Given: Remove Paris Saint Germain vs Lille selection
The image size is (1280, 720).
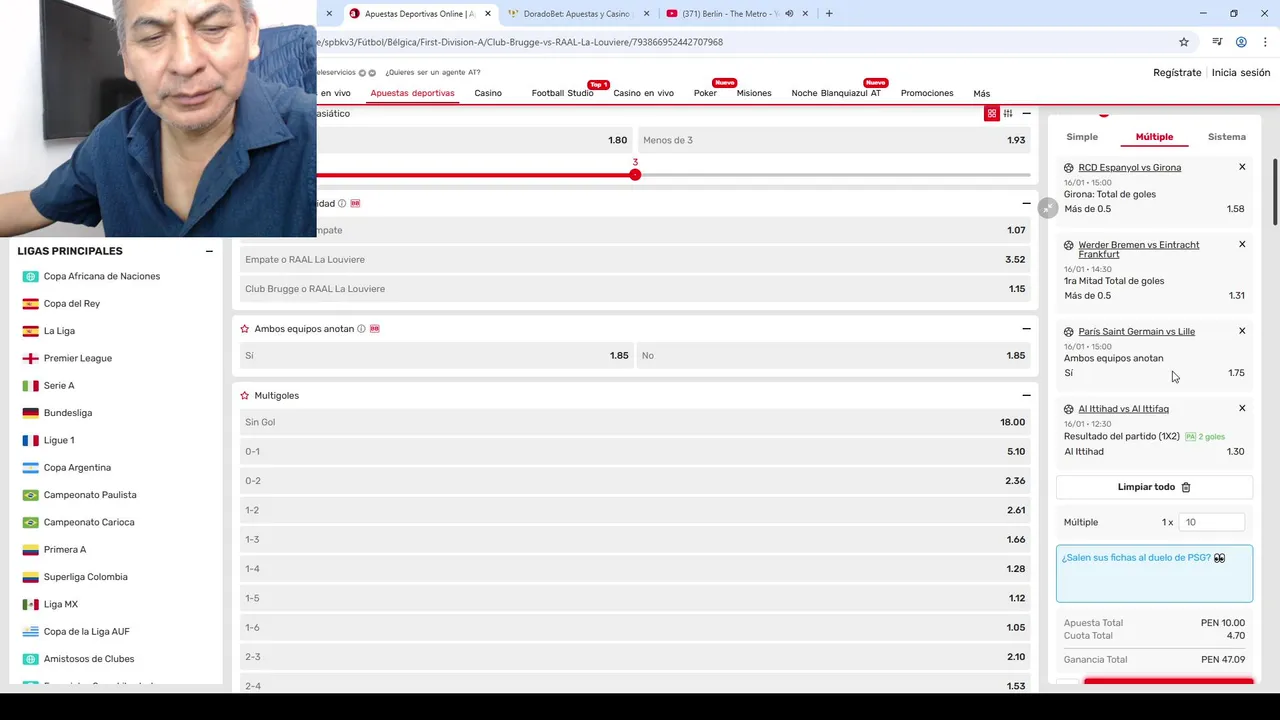Looking at the screenshot, I should point(1242,331).
